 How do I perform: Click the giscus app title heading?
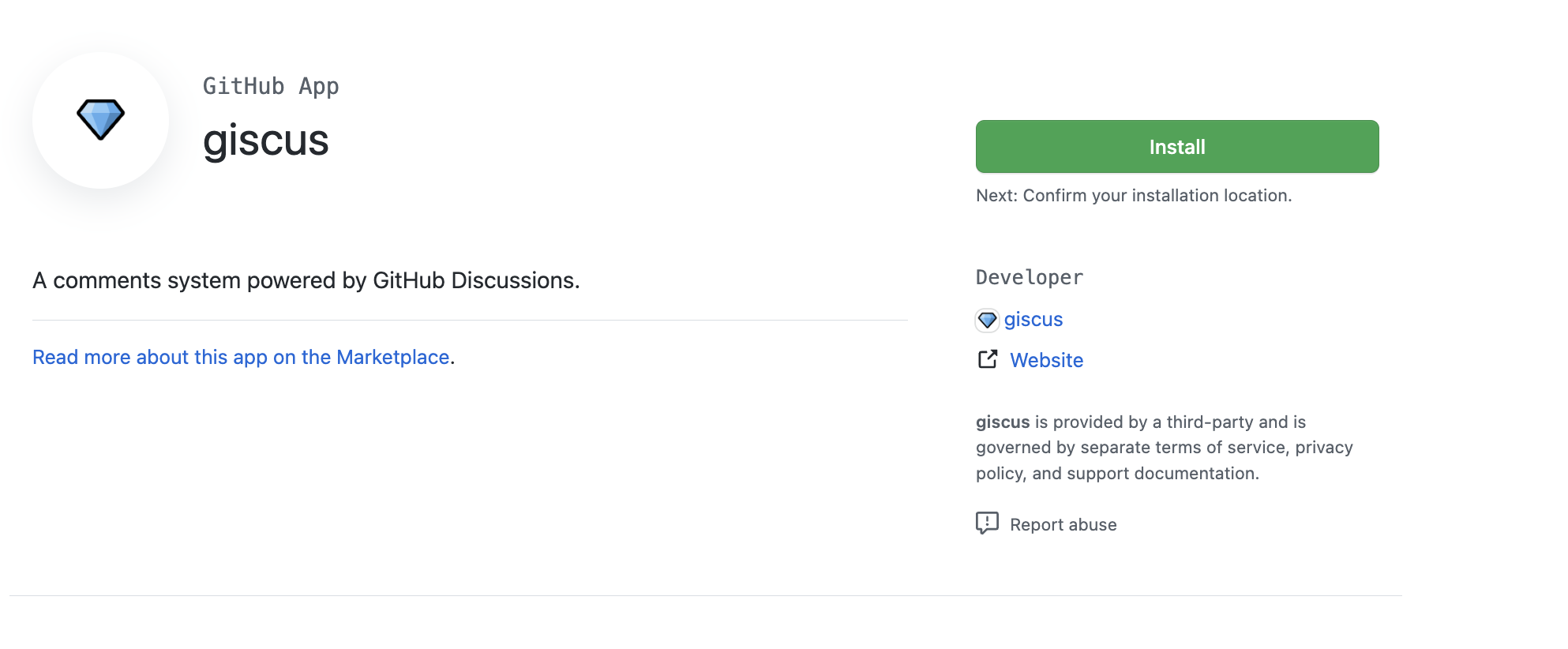tap(265, 141)
